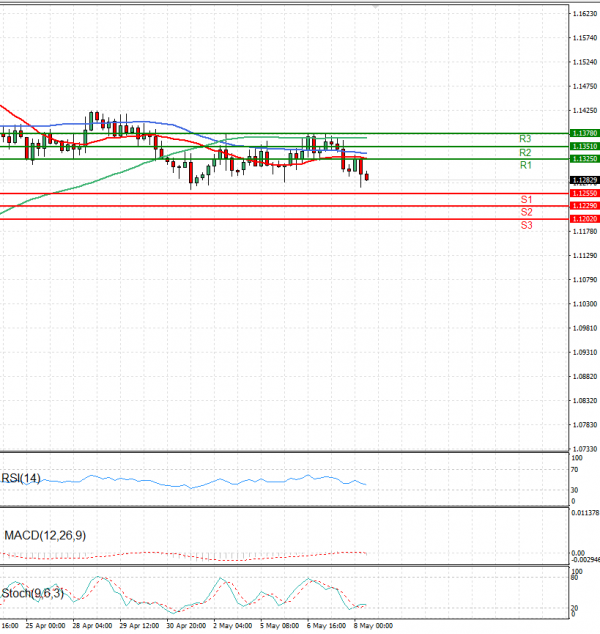Select the green 1.13510 price tag
The image size is (600, 634).
pos(584,146)
